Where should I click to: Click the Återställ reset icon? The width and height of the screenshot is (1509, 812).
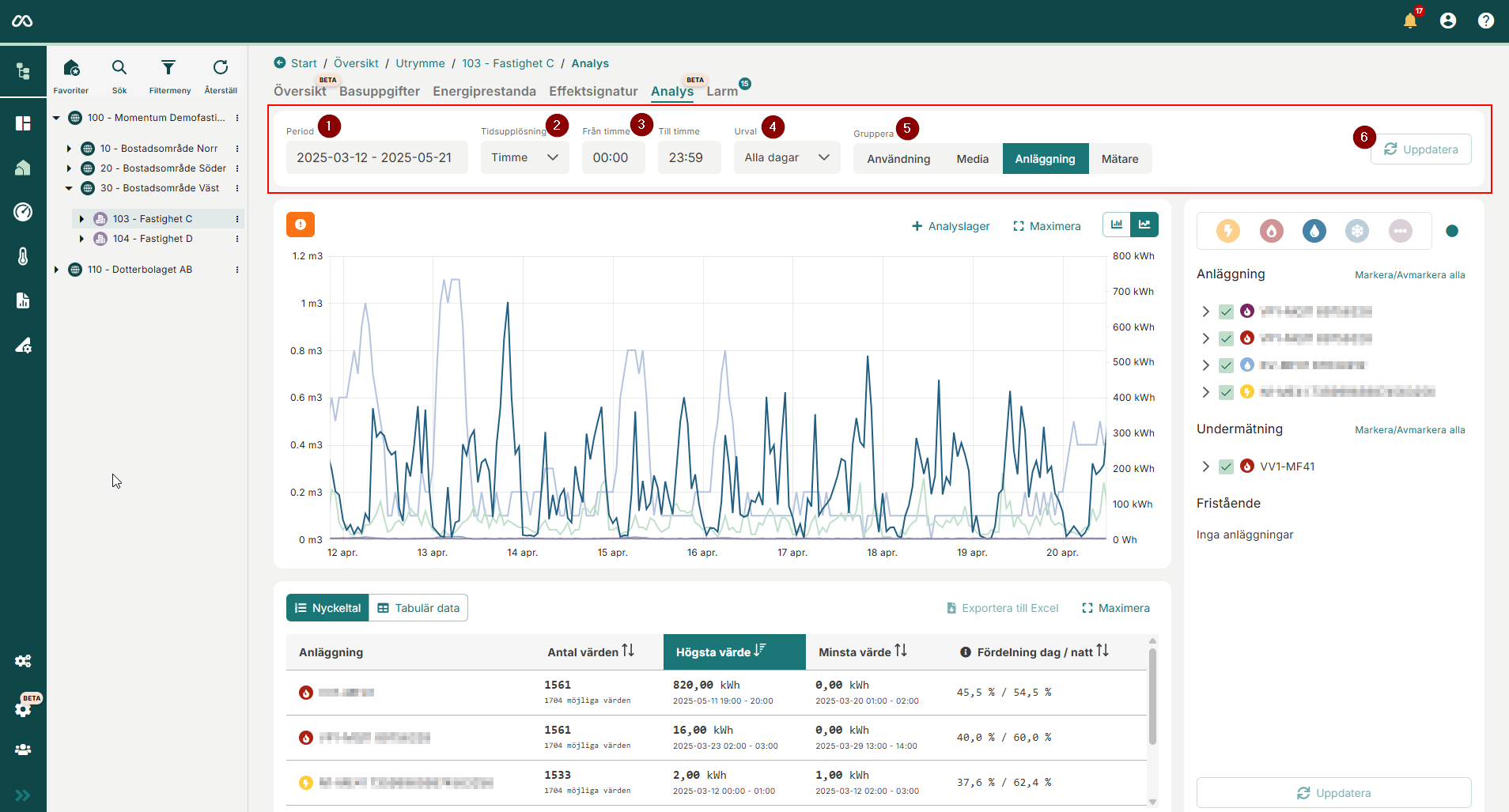(221, 76)
